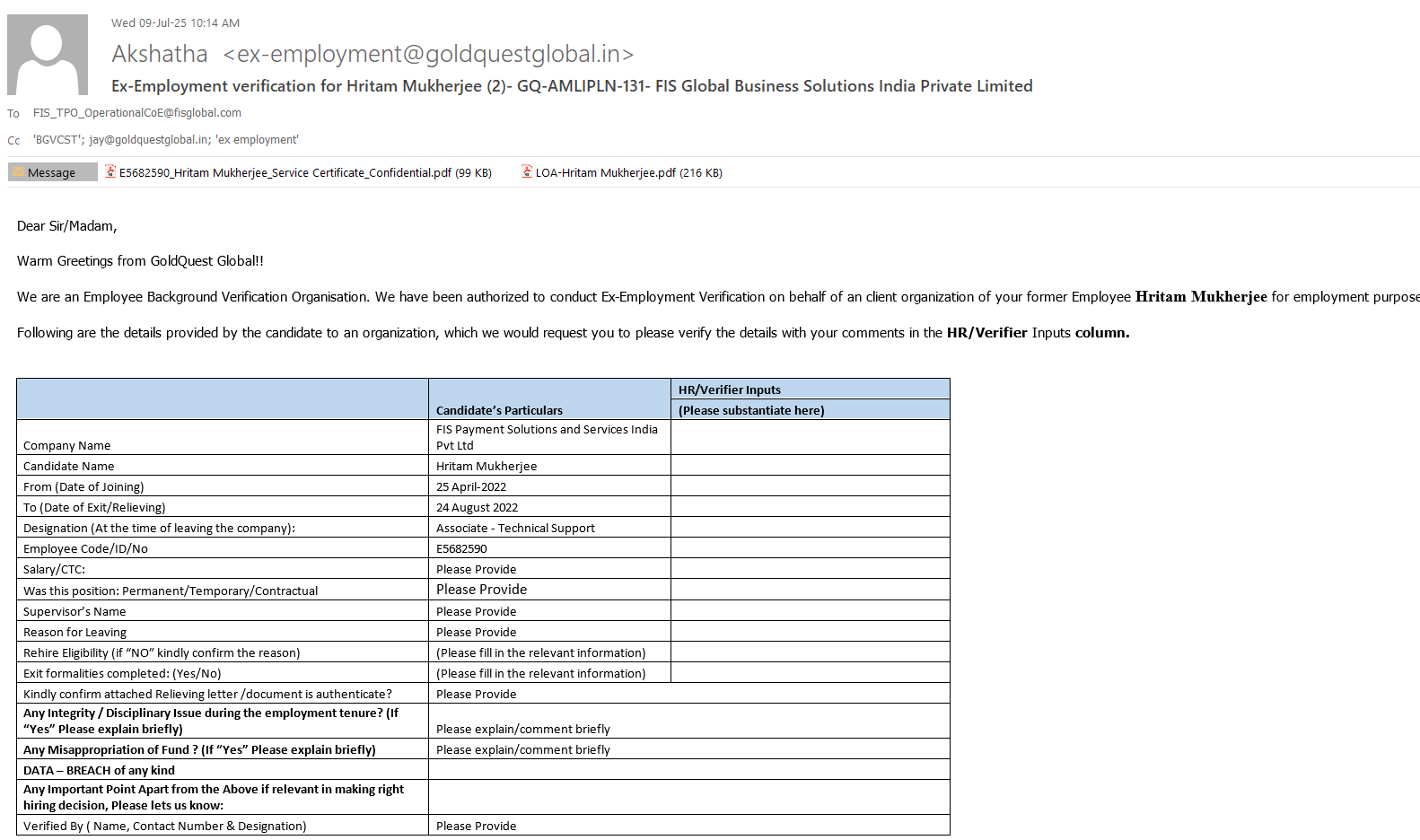Viewport: 1420px width, 840px height.
Task: Click empty cell beside DATA – BREACH row
Action: (x=688, y=770)
